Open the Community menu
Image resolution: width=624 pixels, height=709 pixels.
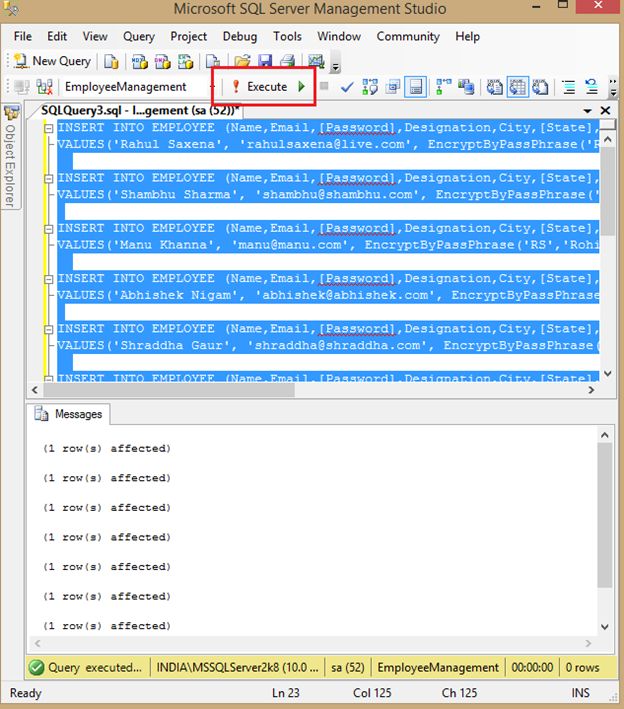click(x=408, y=36)
